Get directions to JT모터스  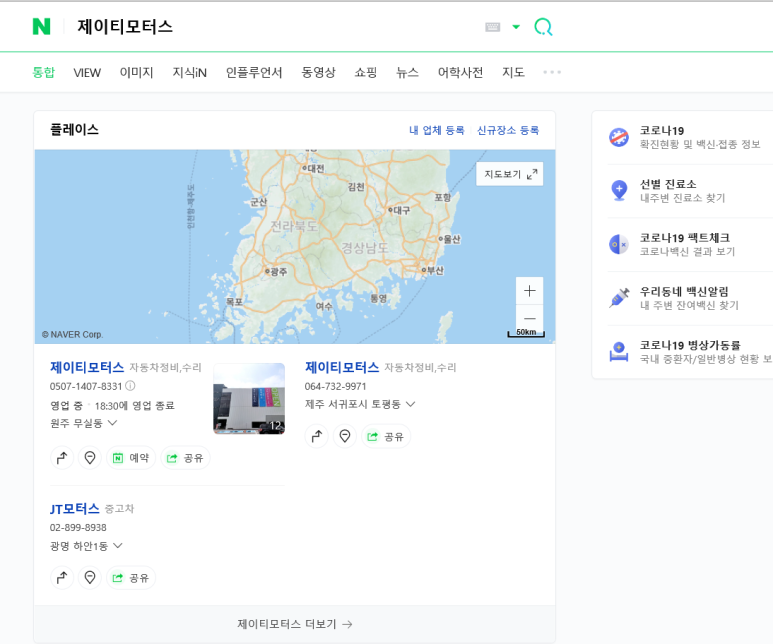click(62, 577)
